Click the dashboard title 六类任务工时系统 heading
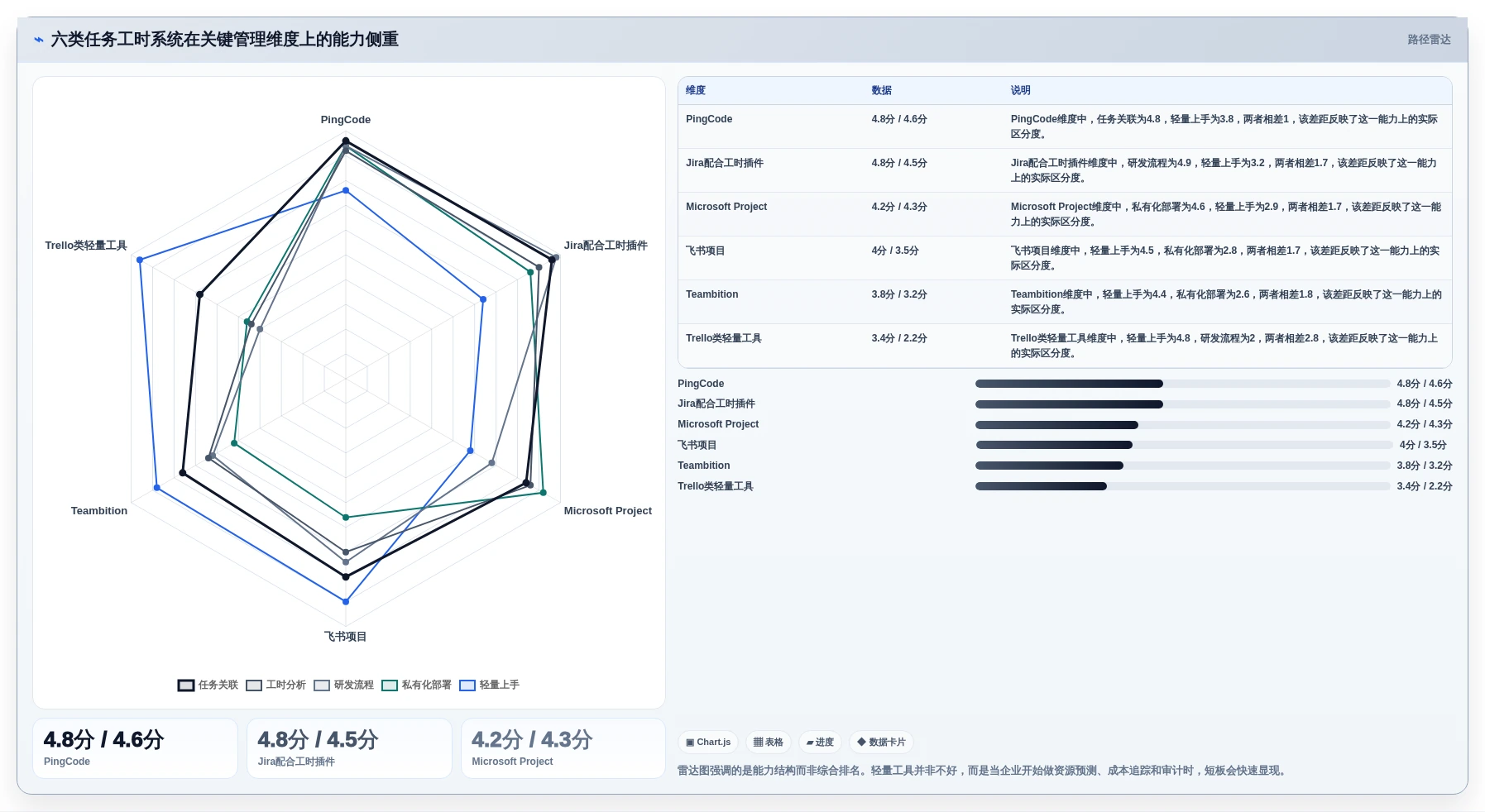Image resolution: width=1485 pixels, height=812 pixels. [224, 40]
